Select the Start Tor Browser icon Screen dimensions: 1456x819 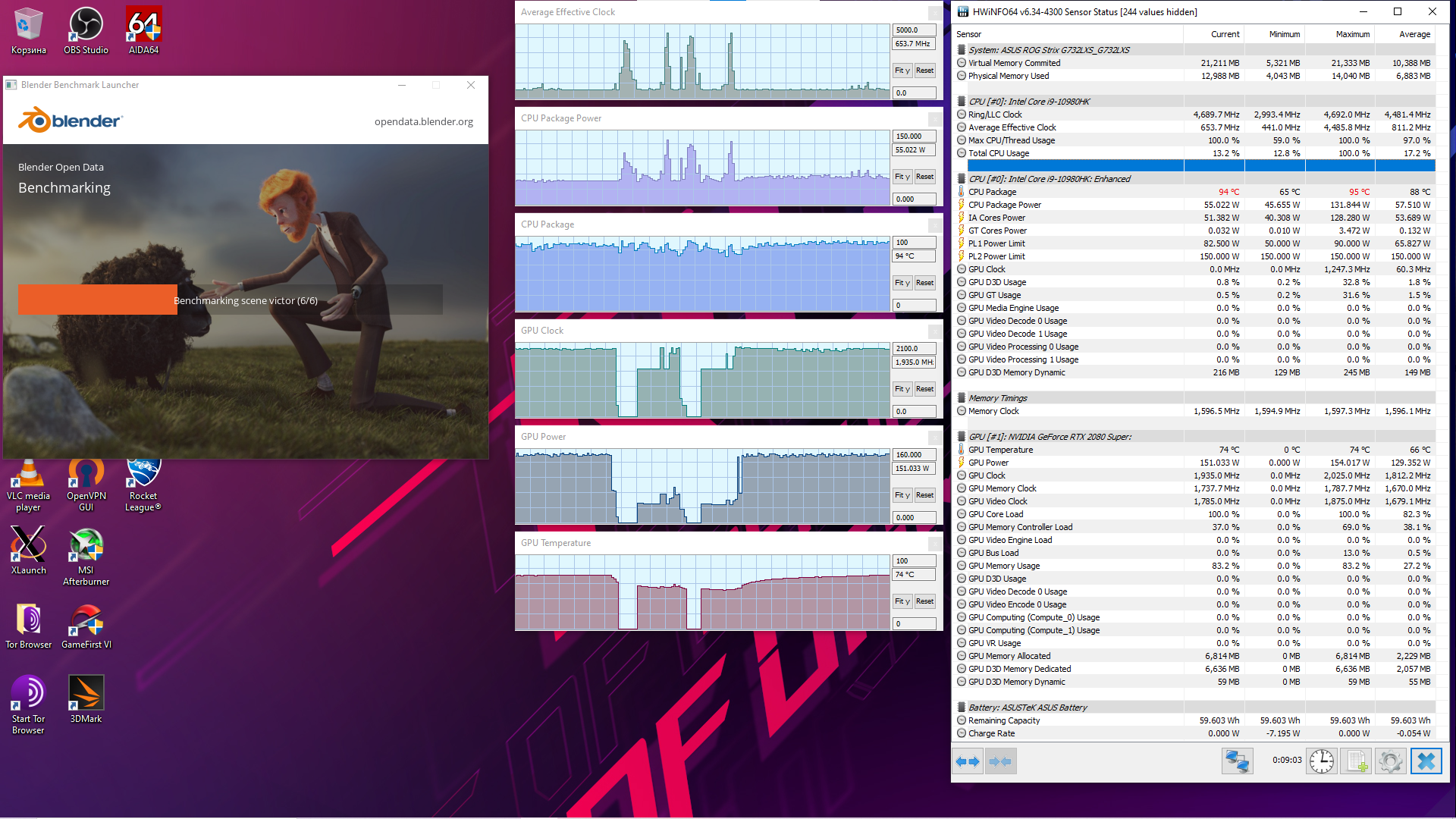pos(28,705)
